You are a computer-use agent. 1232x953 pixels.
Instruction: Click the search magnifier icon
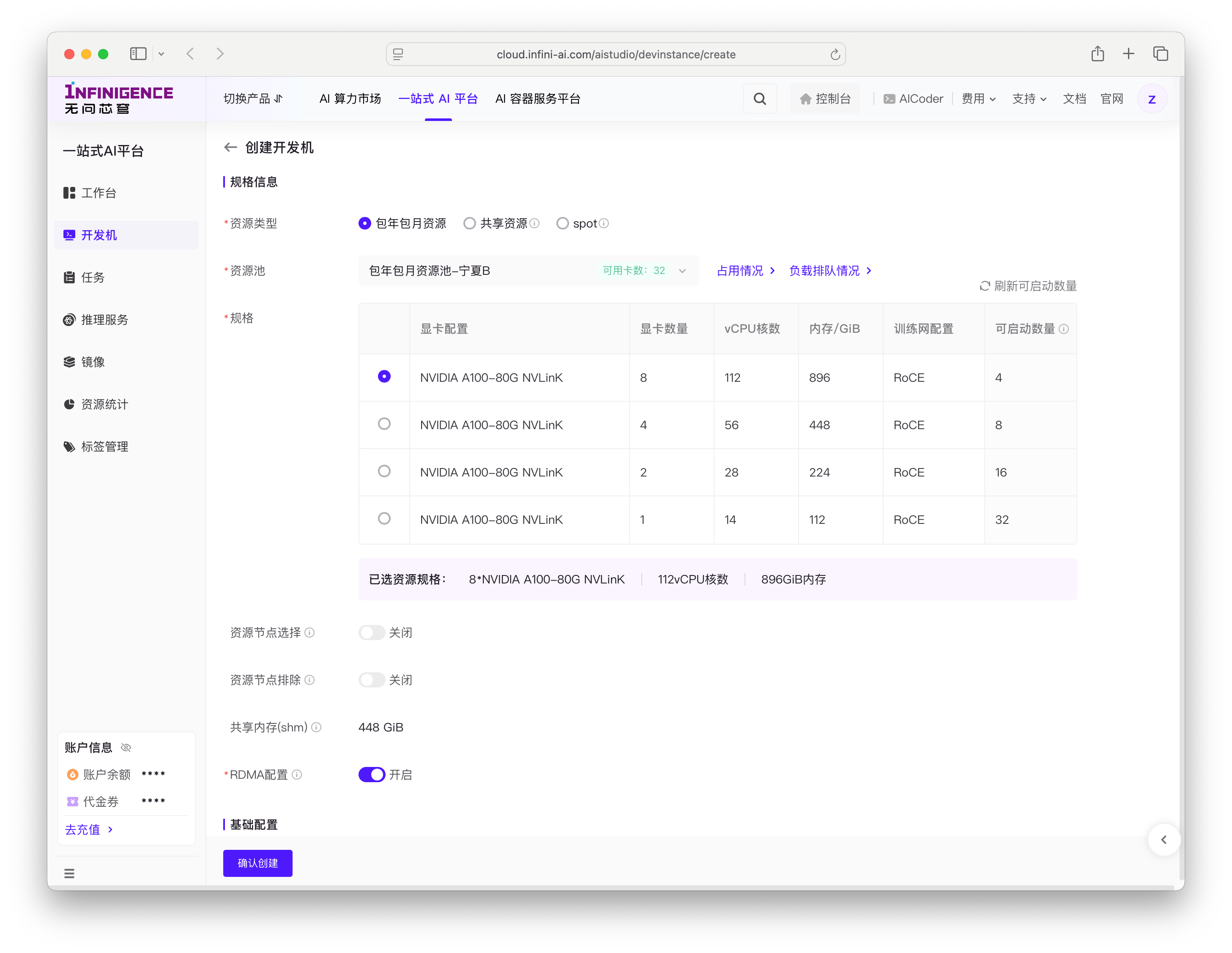[x=759, y=99]
